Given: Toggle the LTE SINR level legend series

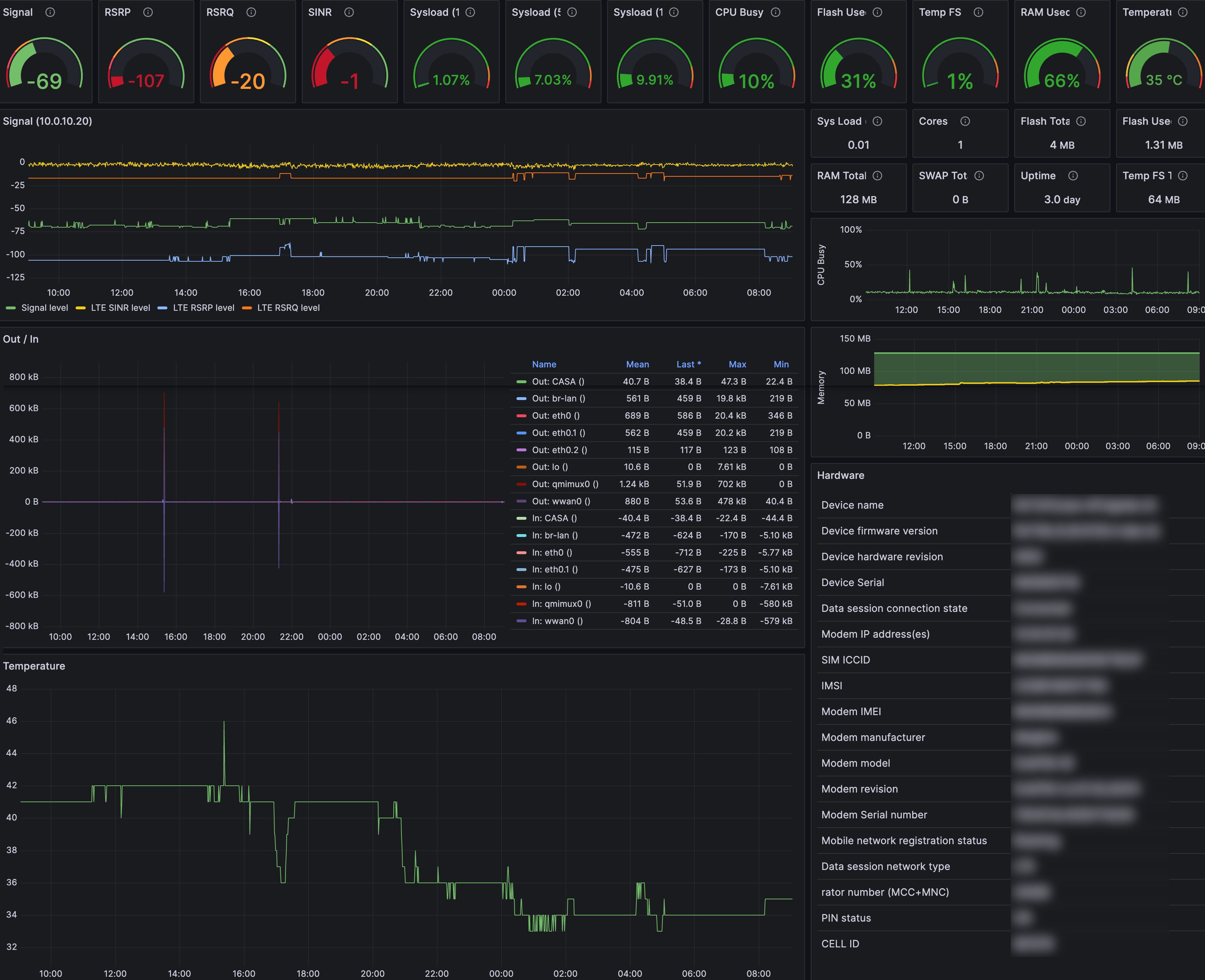Looking at the screenshot, I should (x=120, y=308).
